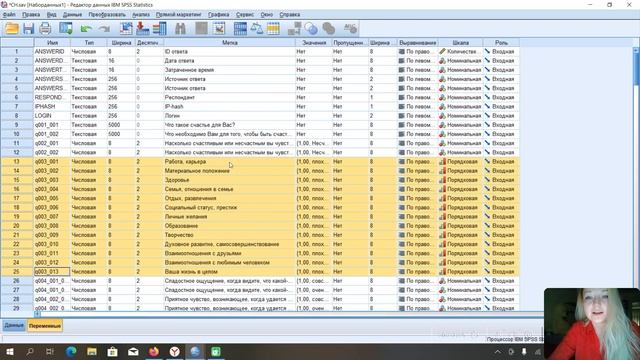640x360 pixels.
Task: Open Weight Cases using the scales icon
Action: click(257, 29)
